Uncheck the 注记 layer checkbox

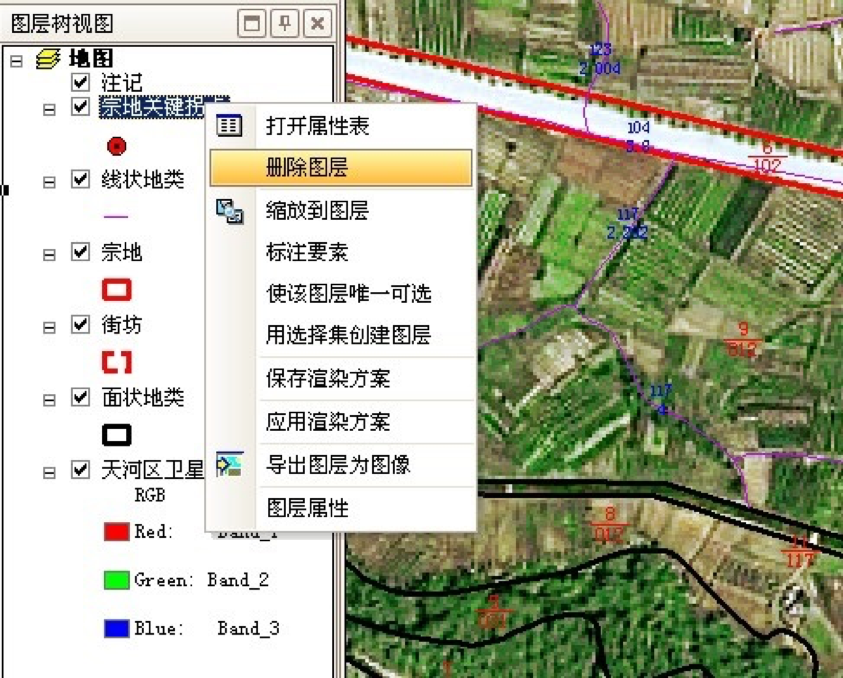82,82
